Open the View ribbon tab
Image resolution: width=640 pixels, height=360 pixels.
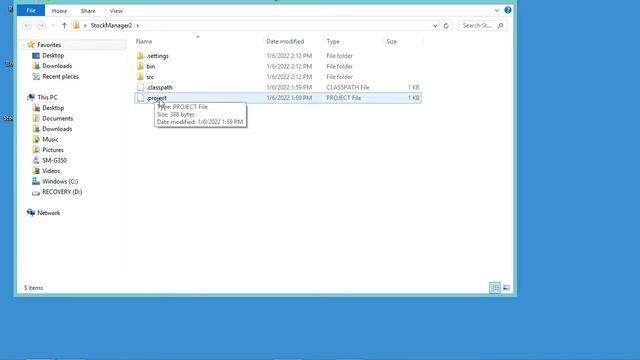pos(116,11)
